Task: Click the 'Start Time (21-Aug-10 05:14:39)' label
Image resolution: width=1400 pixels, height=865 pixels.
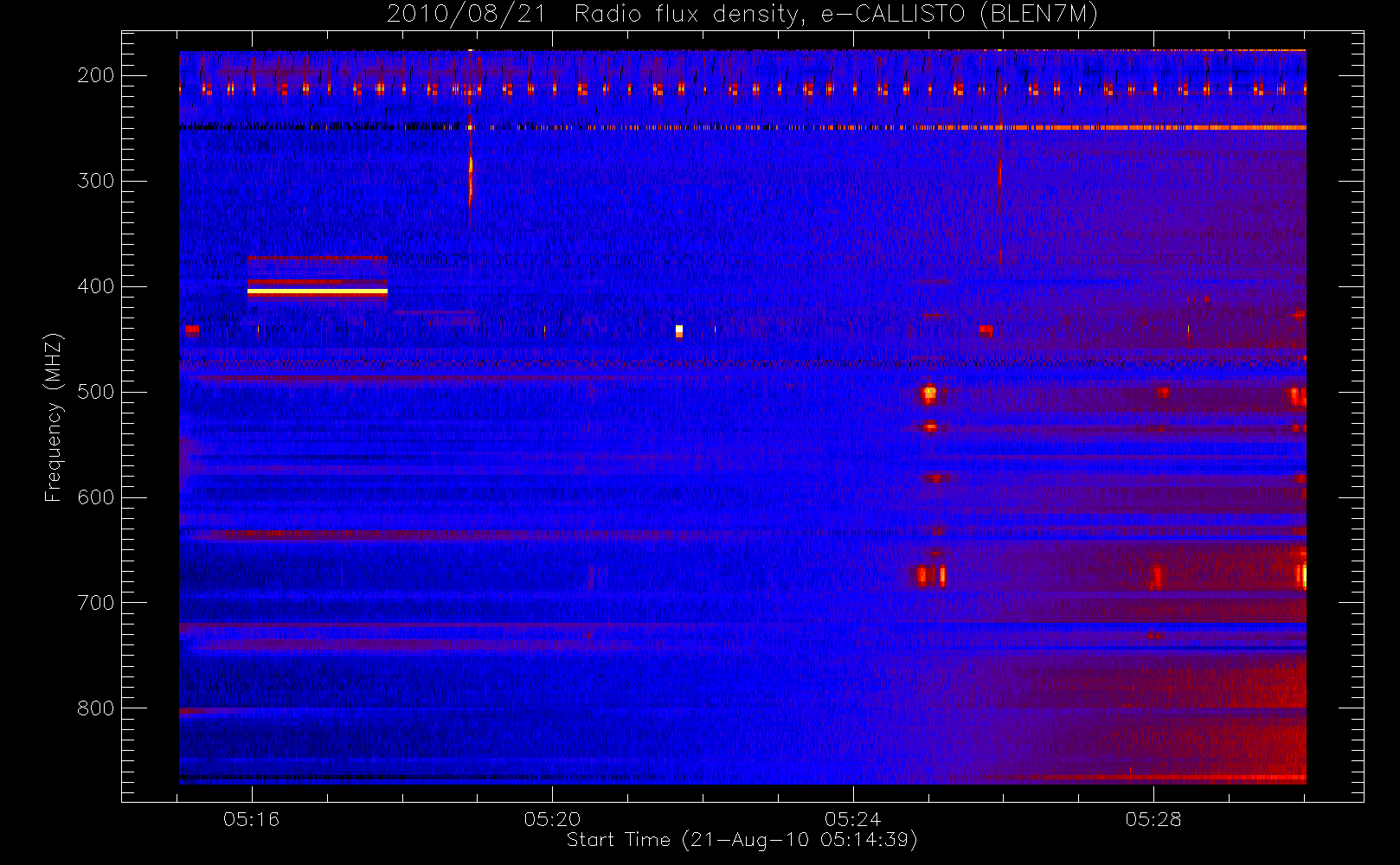Action: [x=742, y=840]
